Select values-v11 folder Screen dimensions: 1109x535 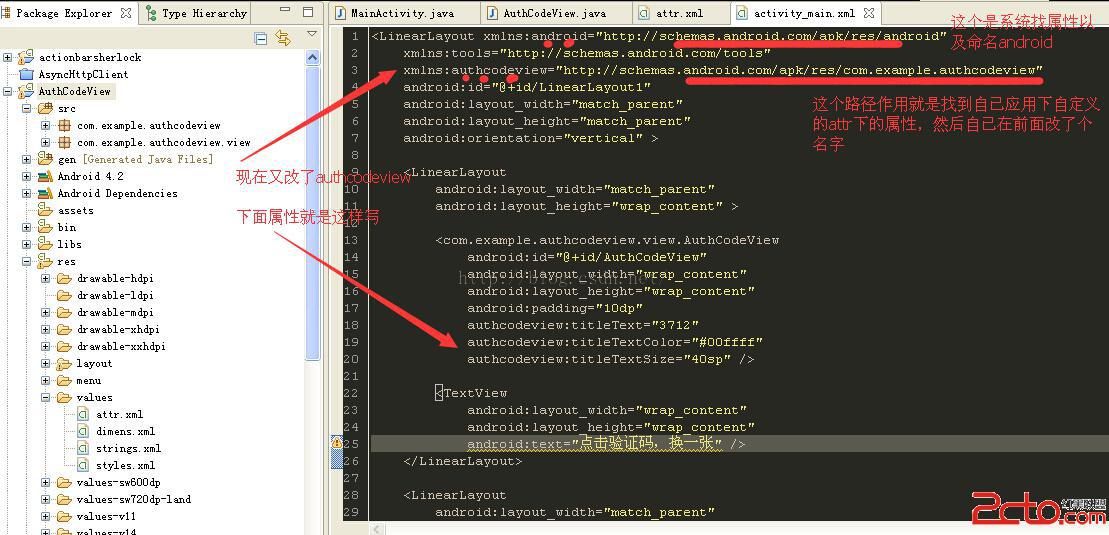[106, 516]
